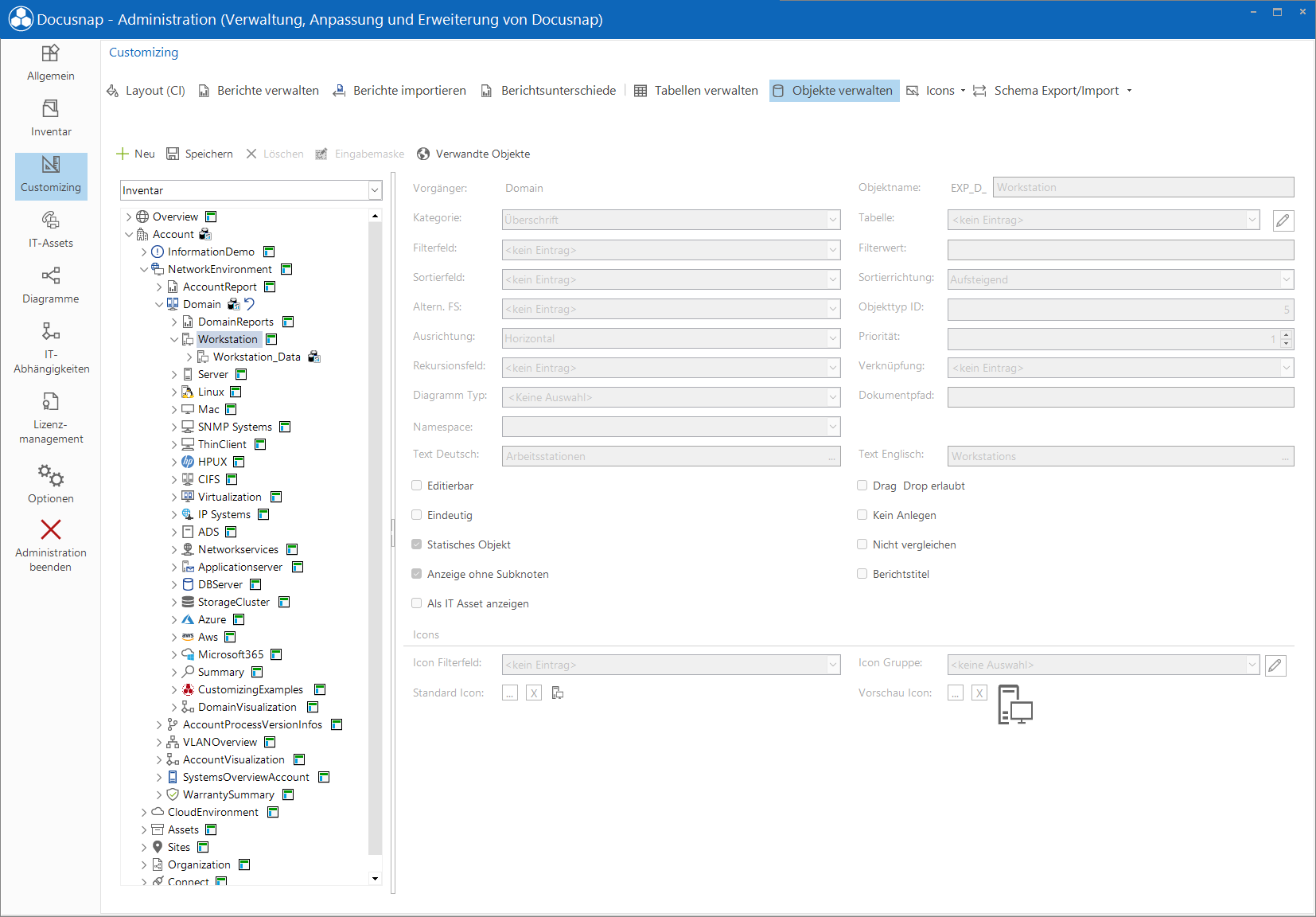Open the Berichte verwalten tab

(x=259, y=91)
